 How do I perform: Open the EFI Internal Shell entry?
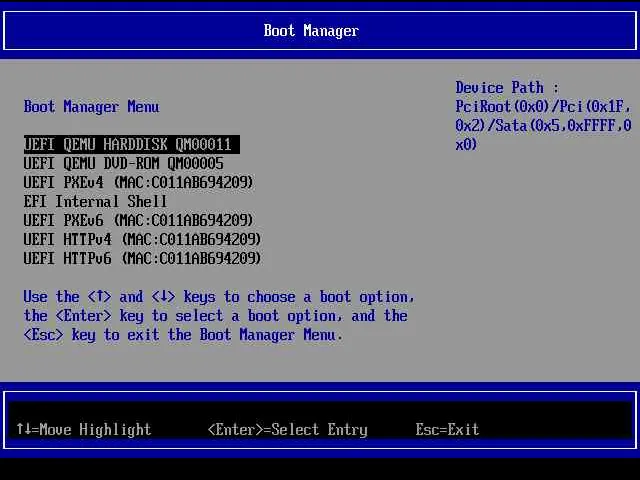95,202
